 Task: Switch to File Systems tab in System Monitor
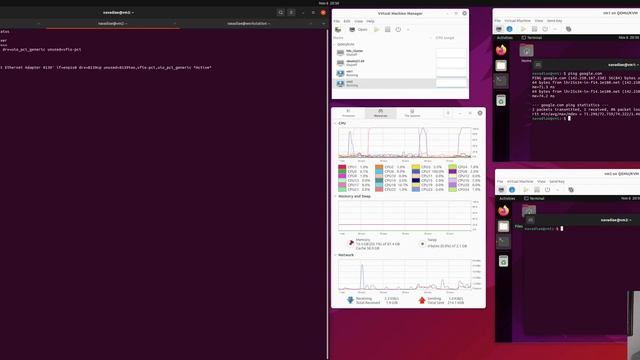(412, 113)
